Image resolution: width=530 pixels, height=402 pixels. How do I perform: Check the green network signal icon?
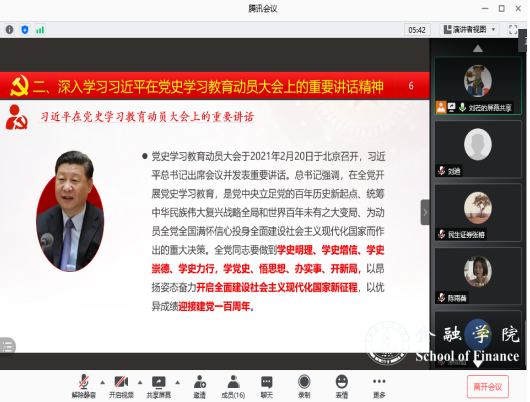(x=40, y=30)
